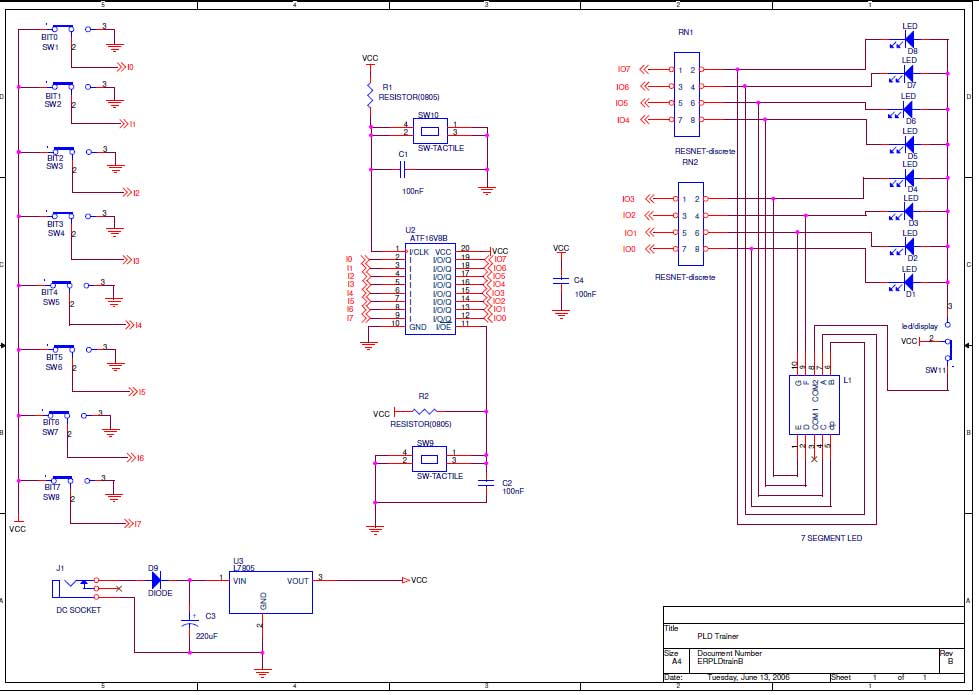
Task: Select the L1 seven-segment display box
Action: (x=814, y=405)
